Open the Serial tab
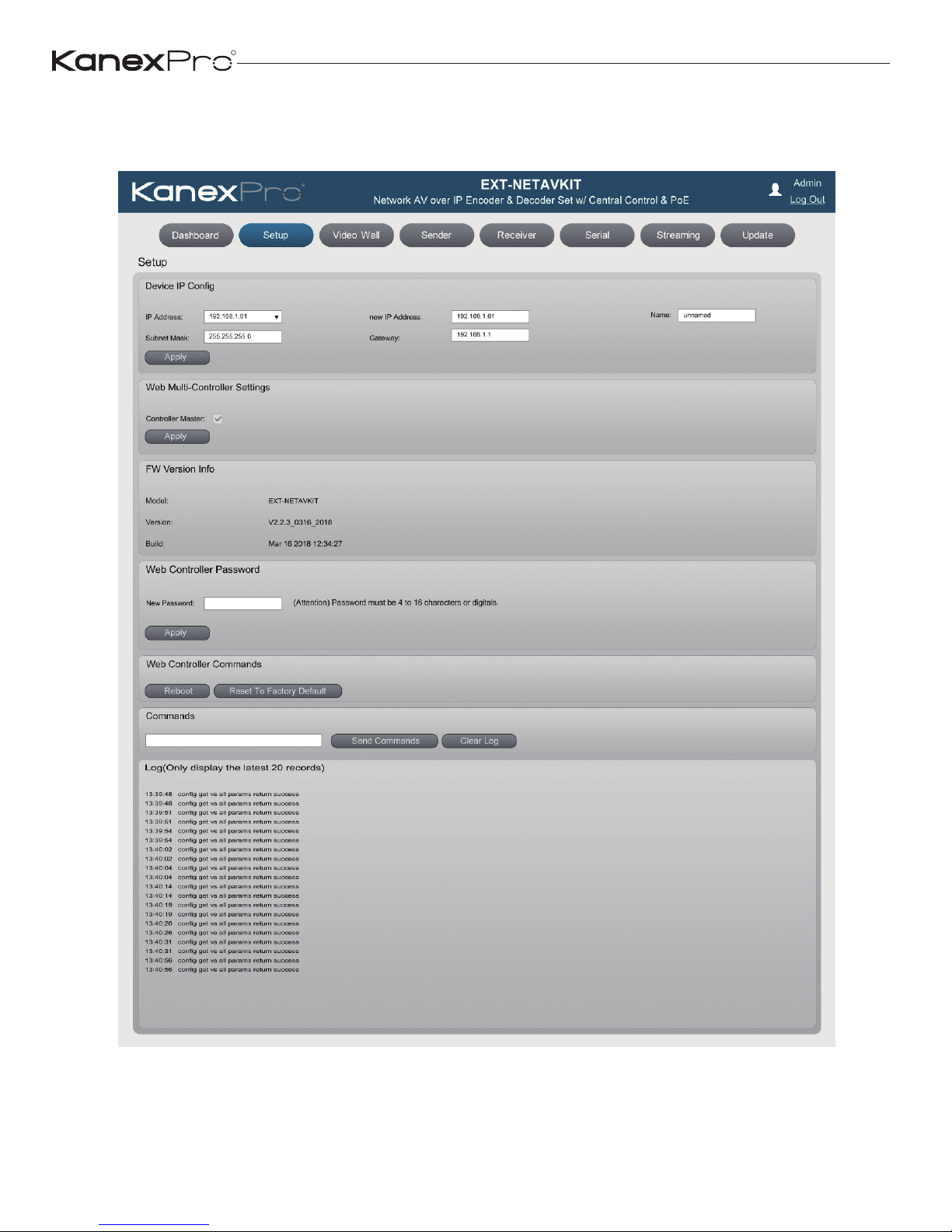The height and width of the screenshot is (1232, 952). [x=598, y=236]
